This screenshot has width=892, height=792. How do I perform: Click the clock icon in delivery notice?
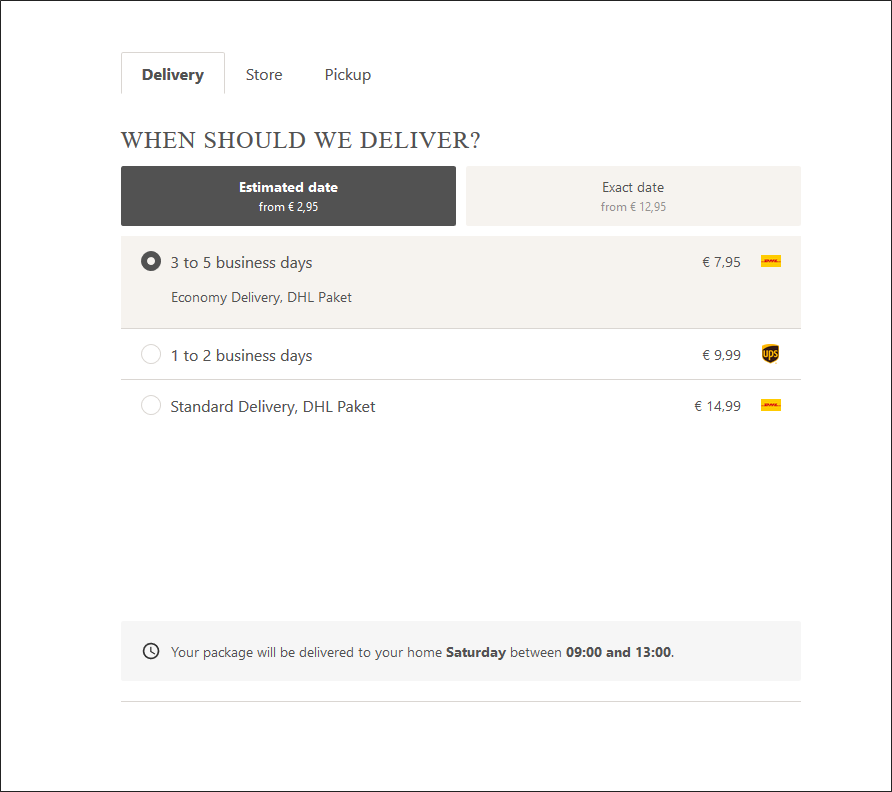point(151,651)
